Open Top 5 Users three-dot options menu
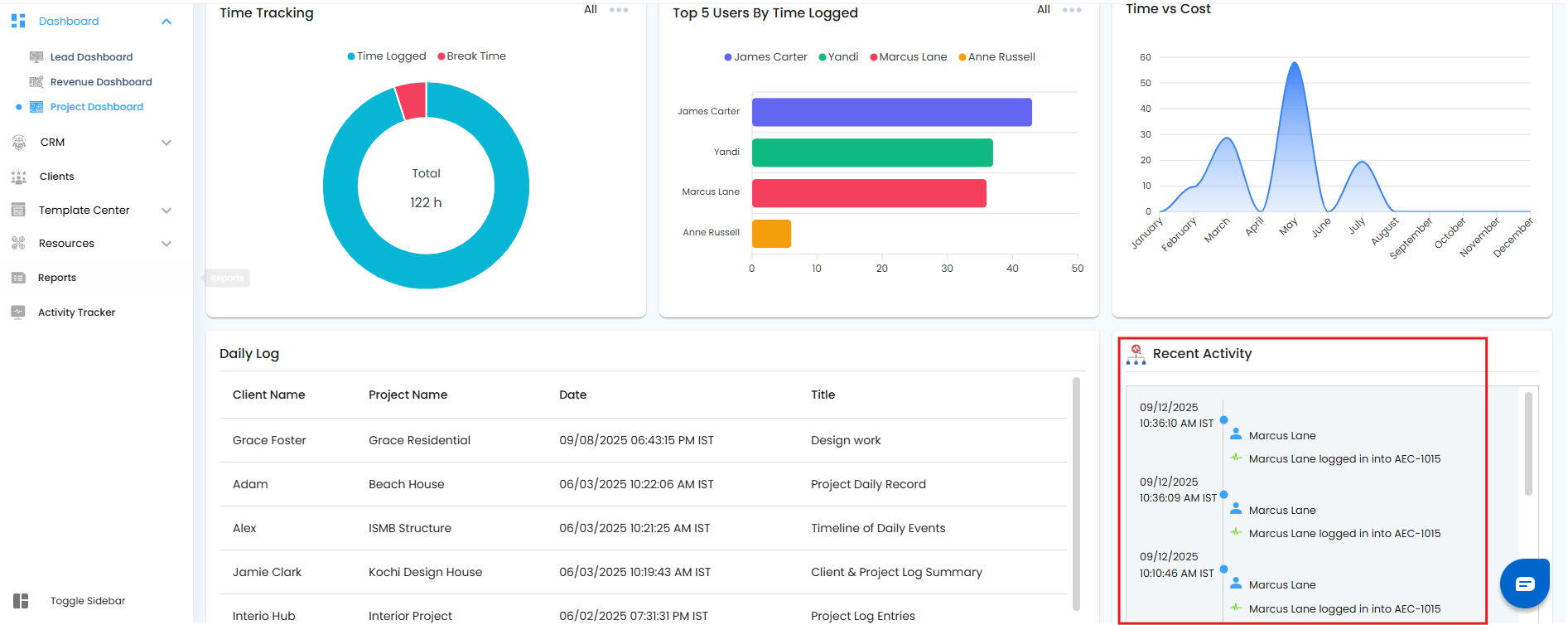Screen dimensions: 1568x625 point(1072,10)
